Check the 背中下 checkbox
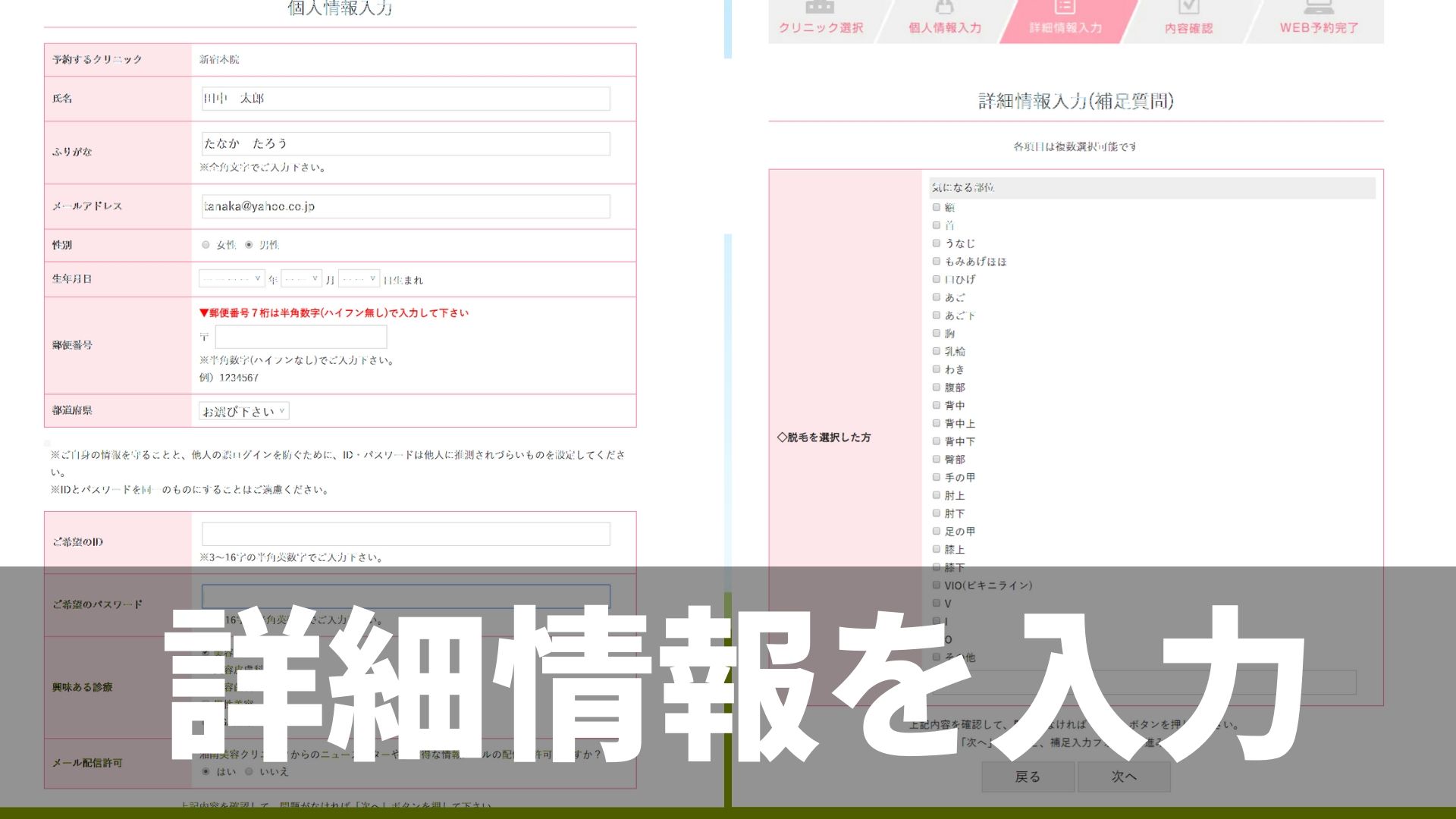 (x=937, y=441)
